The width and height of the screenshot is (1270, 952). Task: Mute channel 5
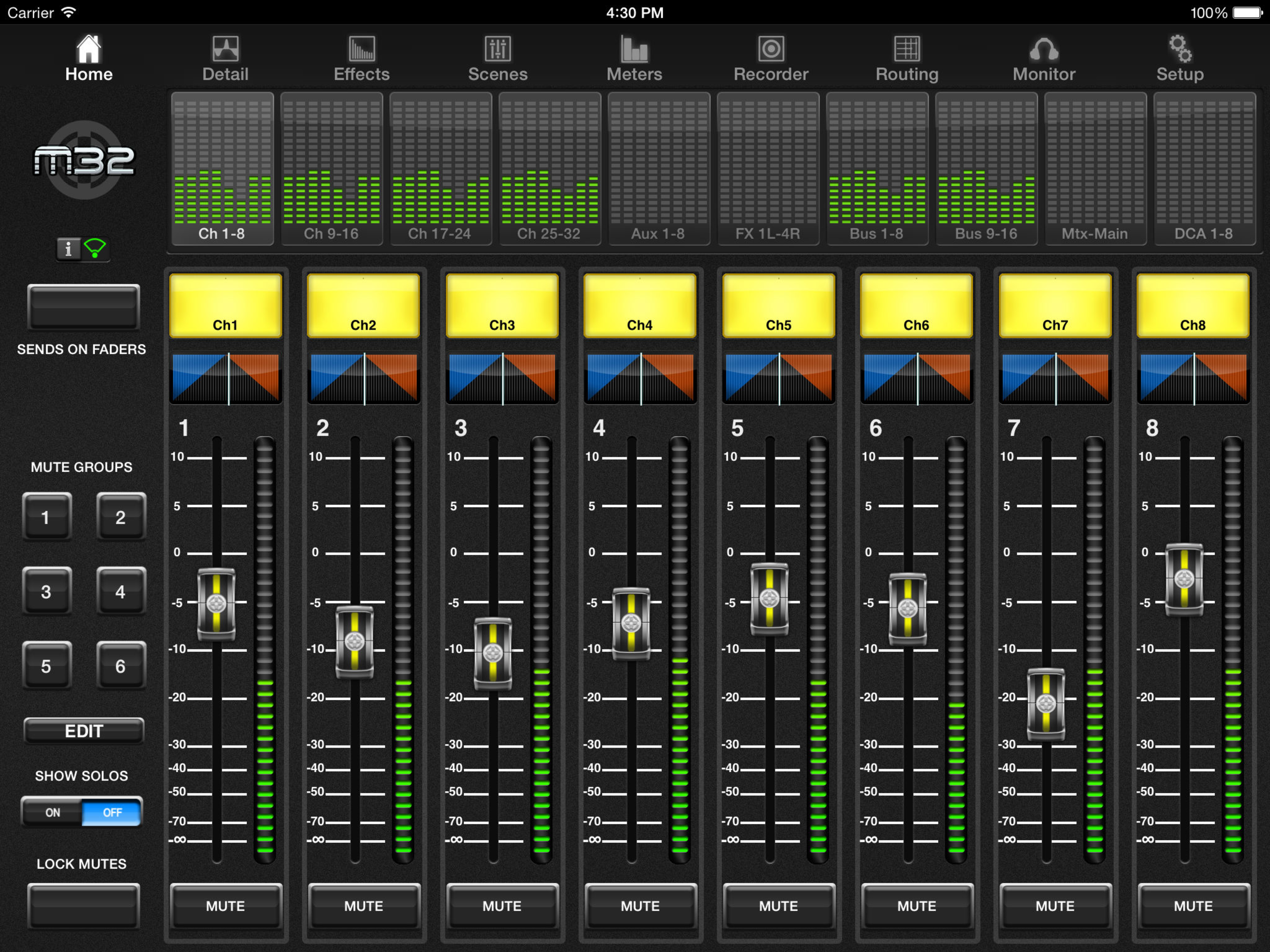click(778, 906)
